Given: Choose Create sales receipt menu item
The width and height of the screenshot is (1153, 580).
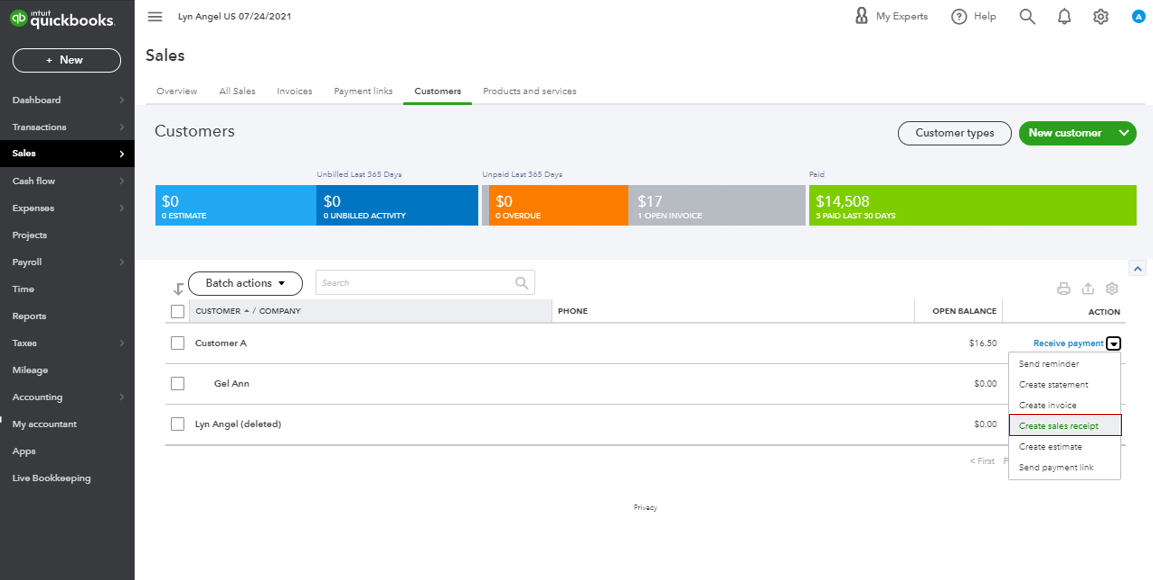Looking at the screenshot, I should pyautogui.click(x=1064, y=426).
